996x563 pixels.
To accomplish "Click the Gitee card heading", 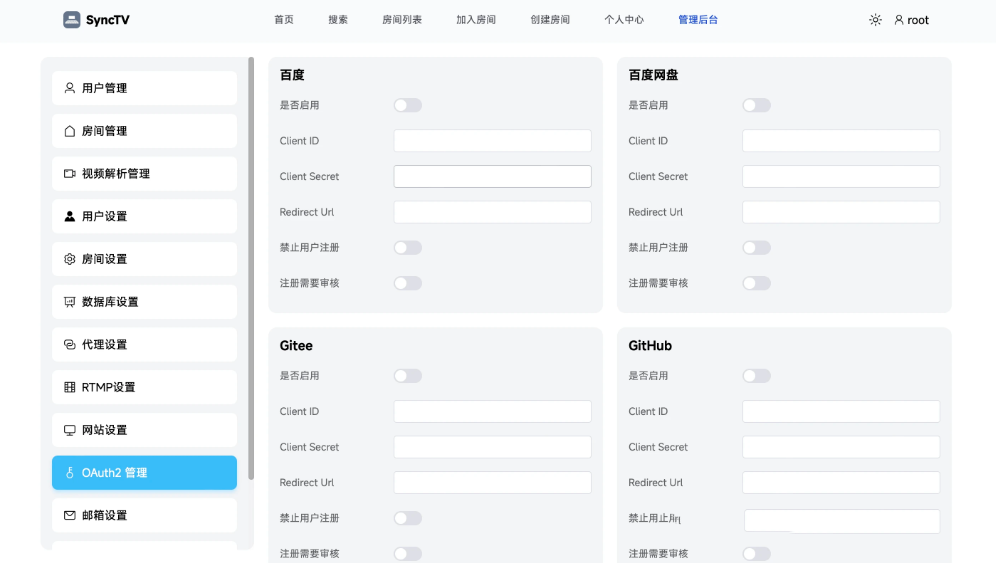I will click(x=296, y=346).
